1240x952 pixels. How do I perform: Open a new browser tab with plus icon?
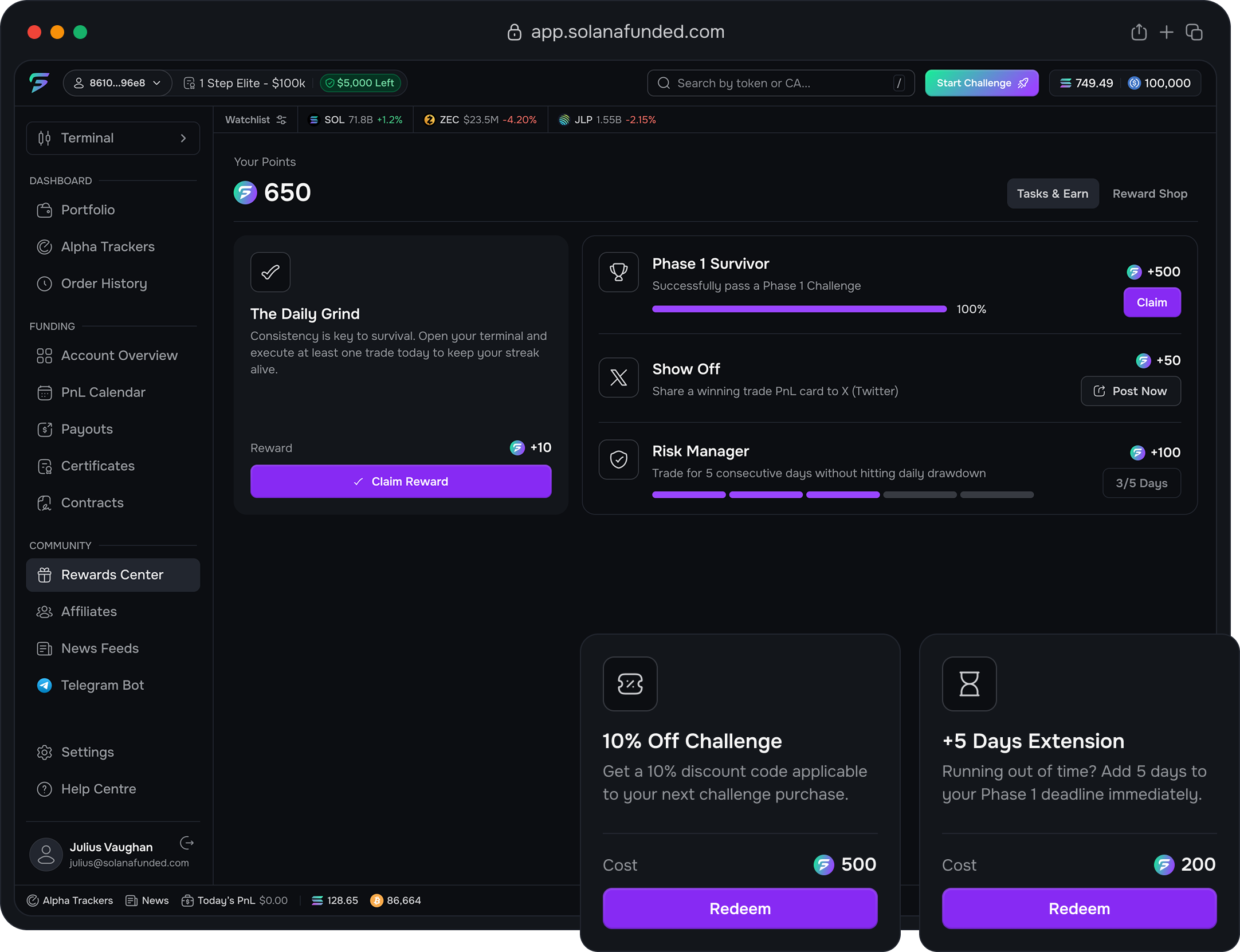coord(1166,32)
